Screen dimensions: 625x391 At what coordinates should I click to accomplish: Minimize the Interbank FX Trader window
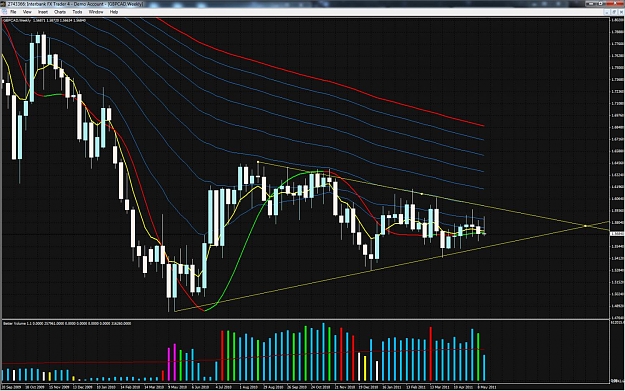591,4
